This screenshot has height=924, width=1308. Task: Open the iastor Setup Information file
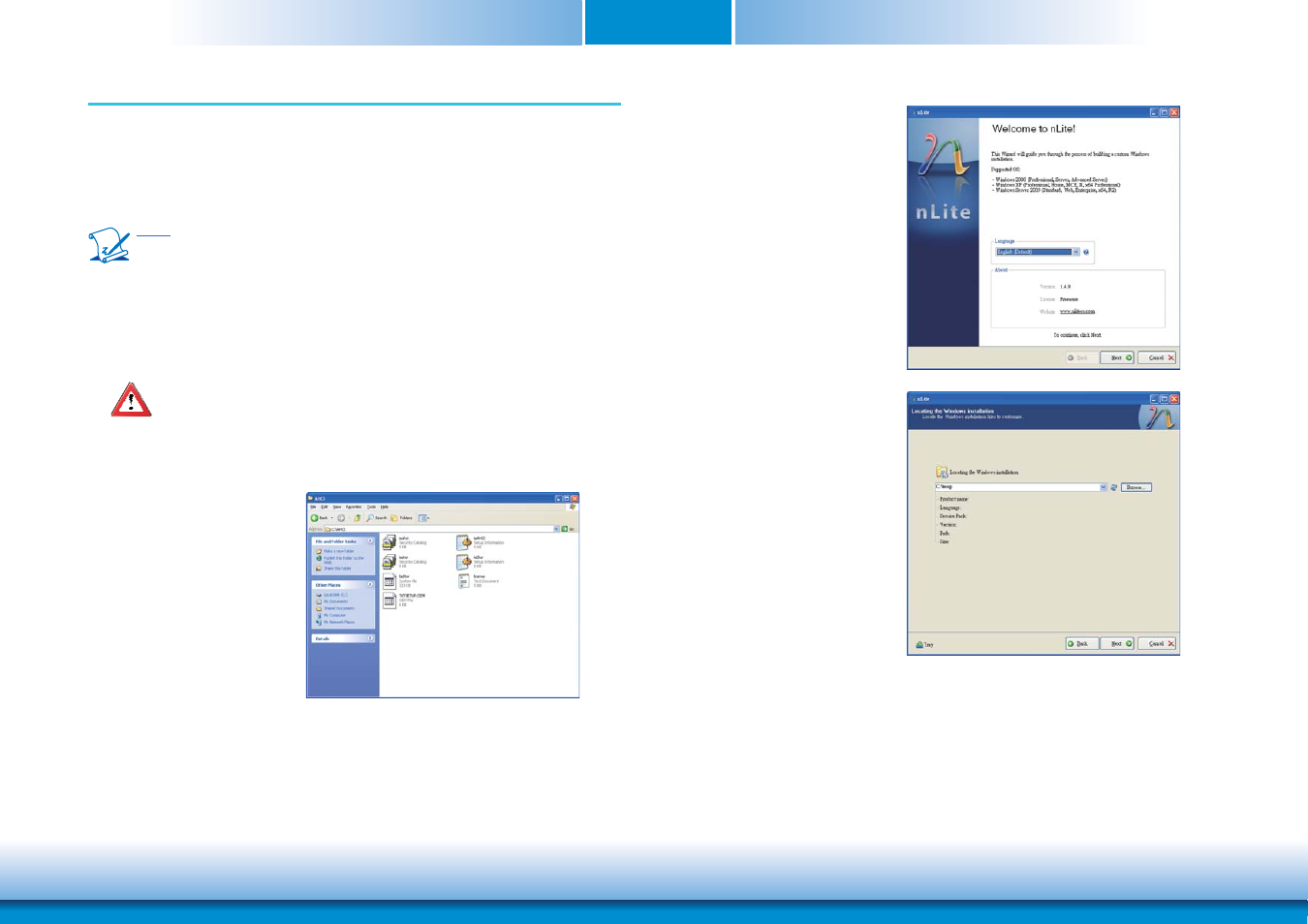[481, 562]
